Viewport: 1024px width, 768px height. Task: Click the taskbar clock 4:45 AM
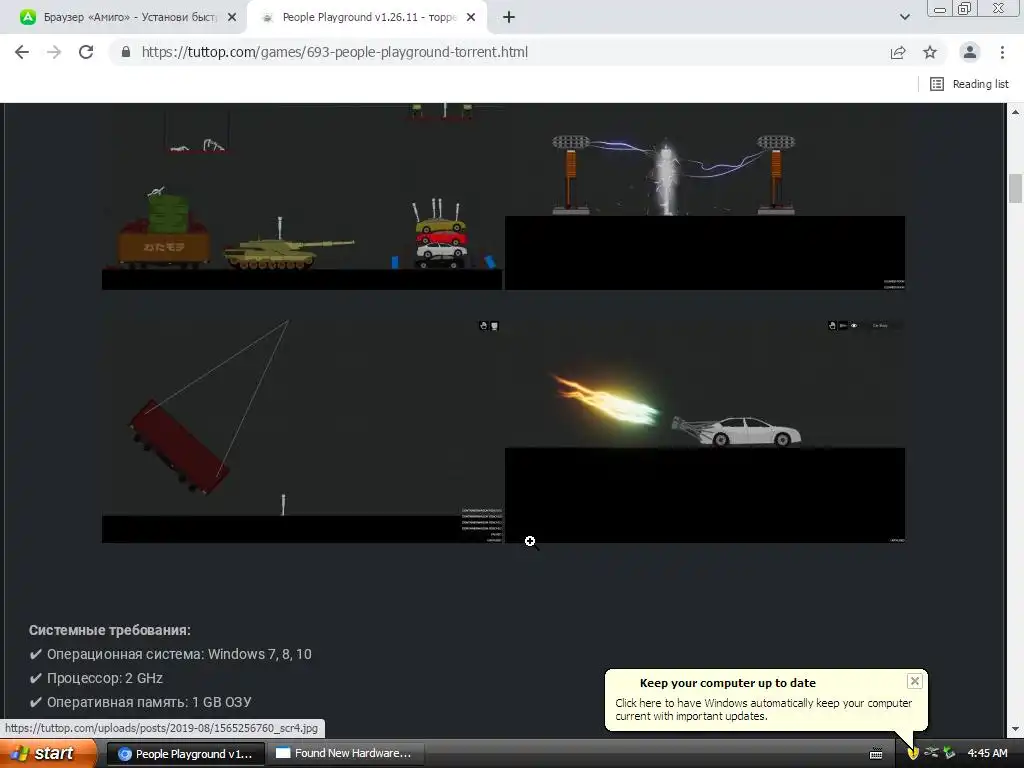(987, 754)
